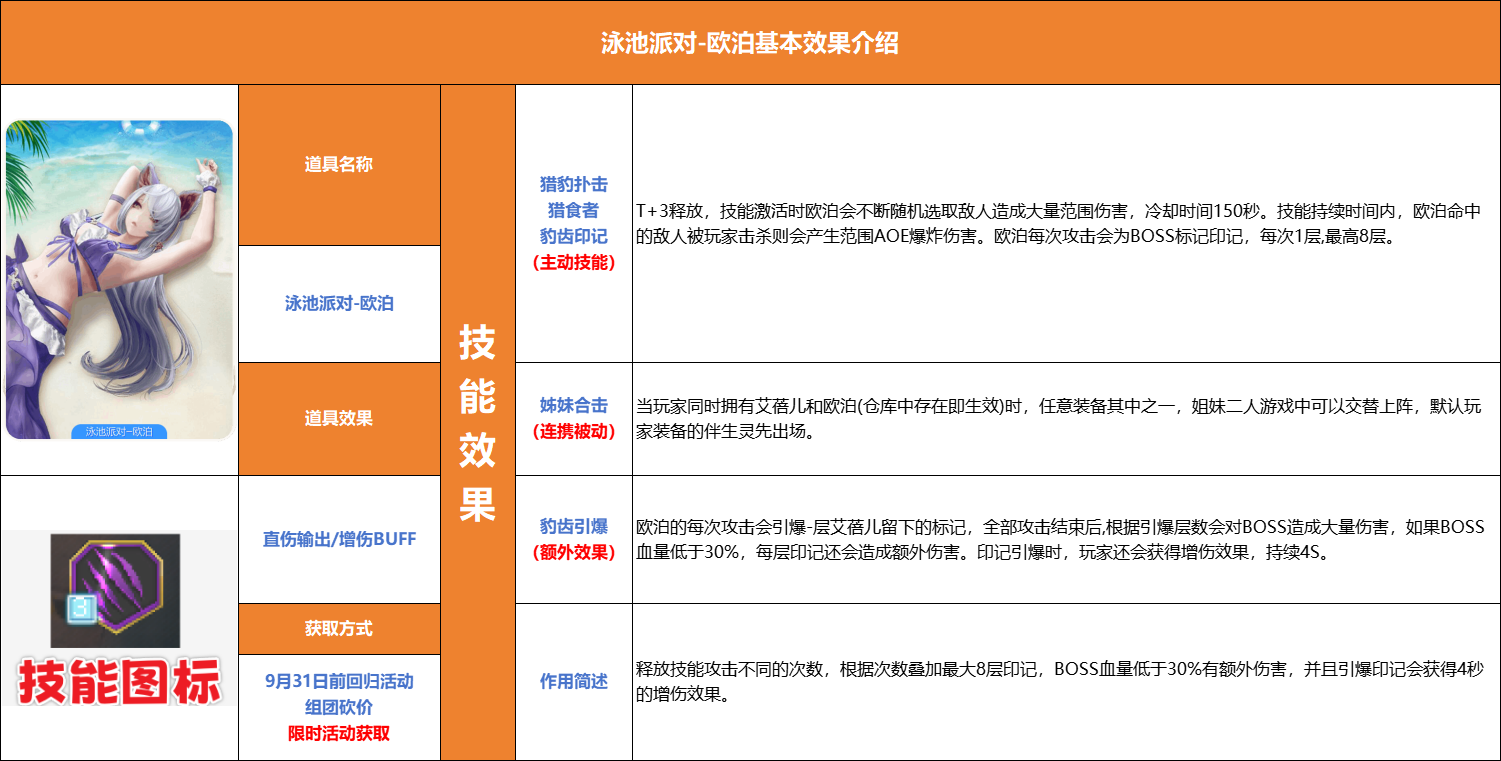This screenshot has height=761, width=1501.
Task: Click the 豹齿引爆 skill name
Action: click(x=574, y=526)
